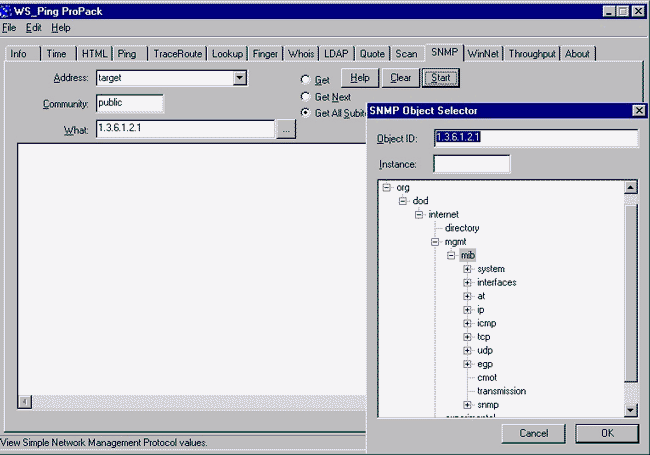Click OK in the SNMP Object Selector
The width and height of the screenshot is (650, 455).
(x=606, y=433)
